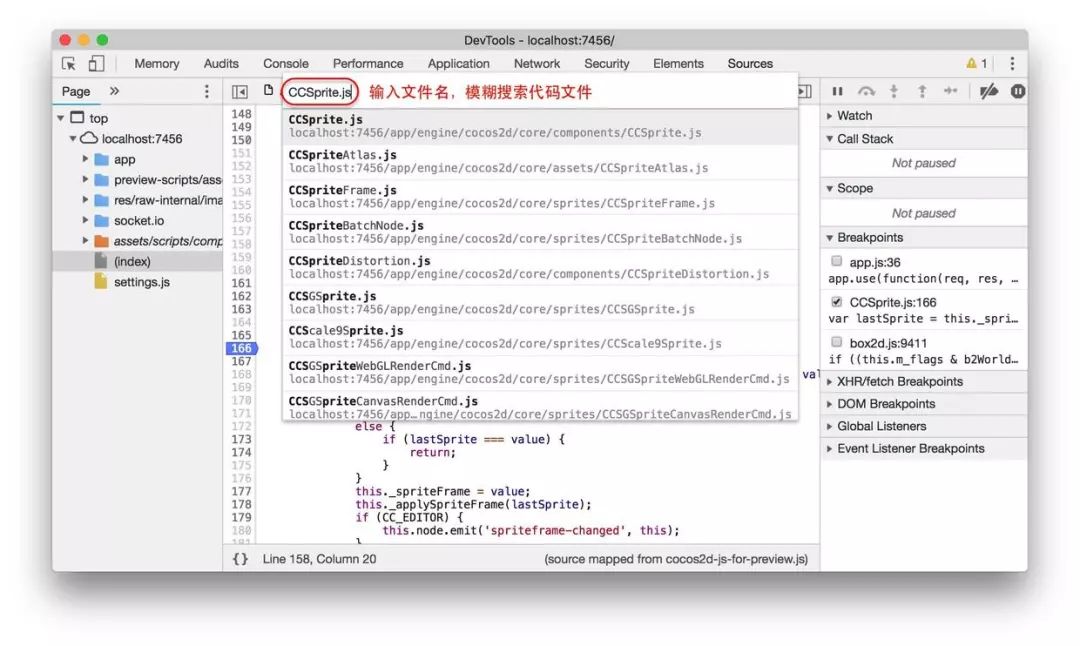Show more navigator tabs chevron
This screenshot has height=646, width=1080.
pyautogui.click(x=114, y=91)
